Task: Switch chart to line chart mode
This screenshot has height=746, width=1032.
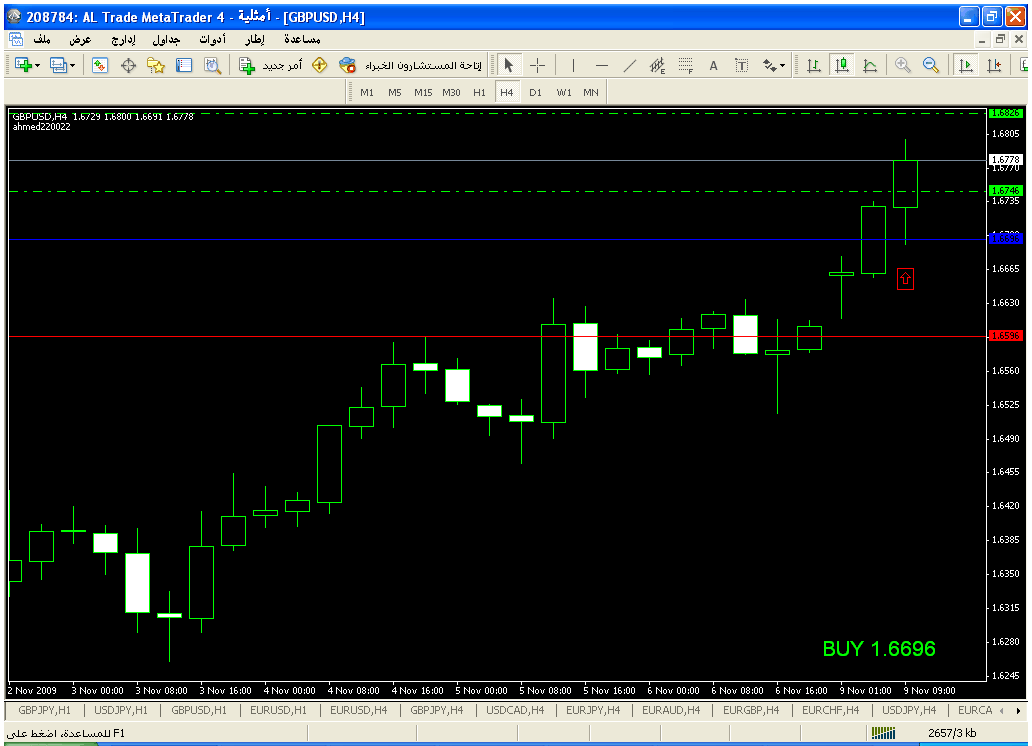Action: 870,65
